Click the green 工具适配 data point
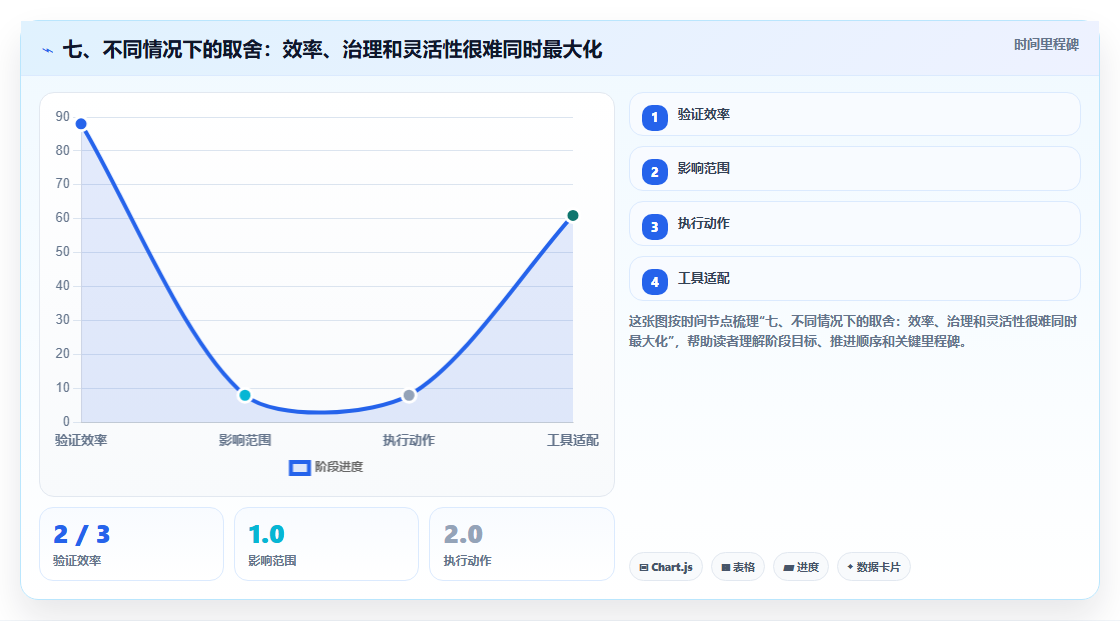Screen dimensions: 1120x621 click(x=572, y=216)
